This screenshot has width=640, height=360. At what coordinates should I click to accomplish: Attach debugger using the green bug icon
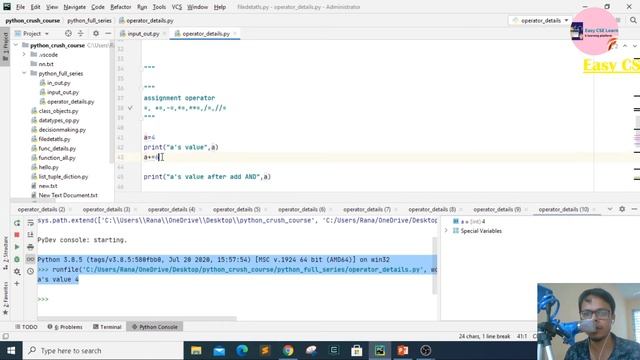click(17, 259)
